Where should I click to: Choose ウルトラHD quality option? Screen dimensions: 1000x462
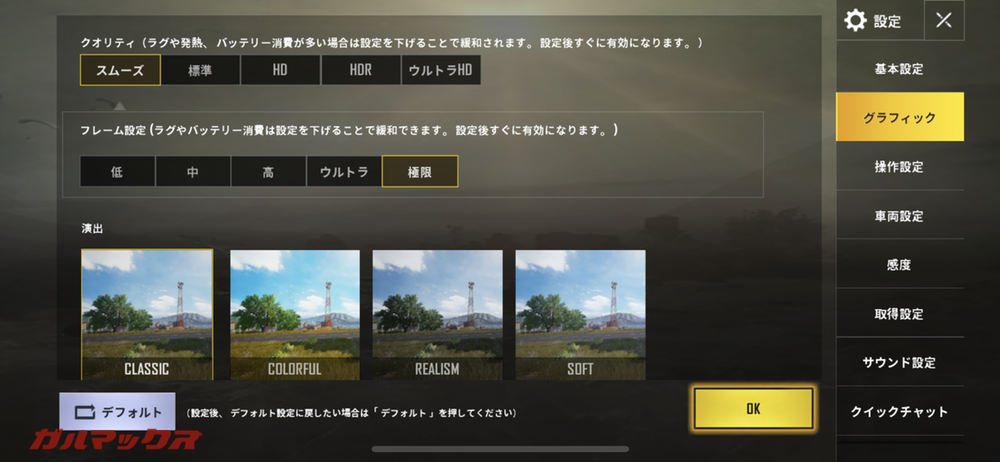pyautogui.click(x=441, y=70)
